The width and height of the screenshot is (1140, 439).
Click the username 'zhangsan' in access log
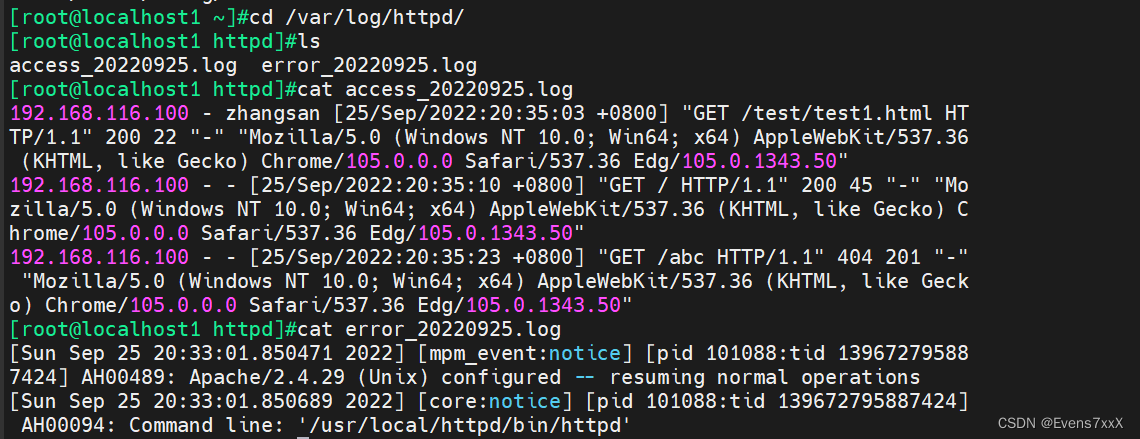(273, 114)
